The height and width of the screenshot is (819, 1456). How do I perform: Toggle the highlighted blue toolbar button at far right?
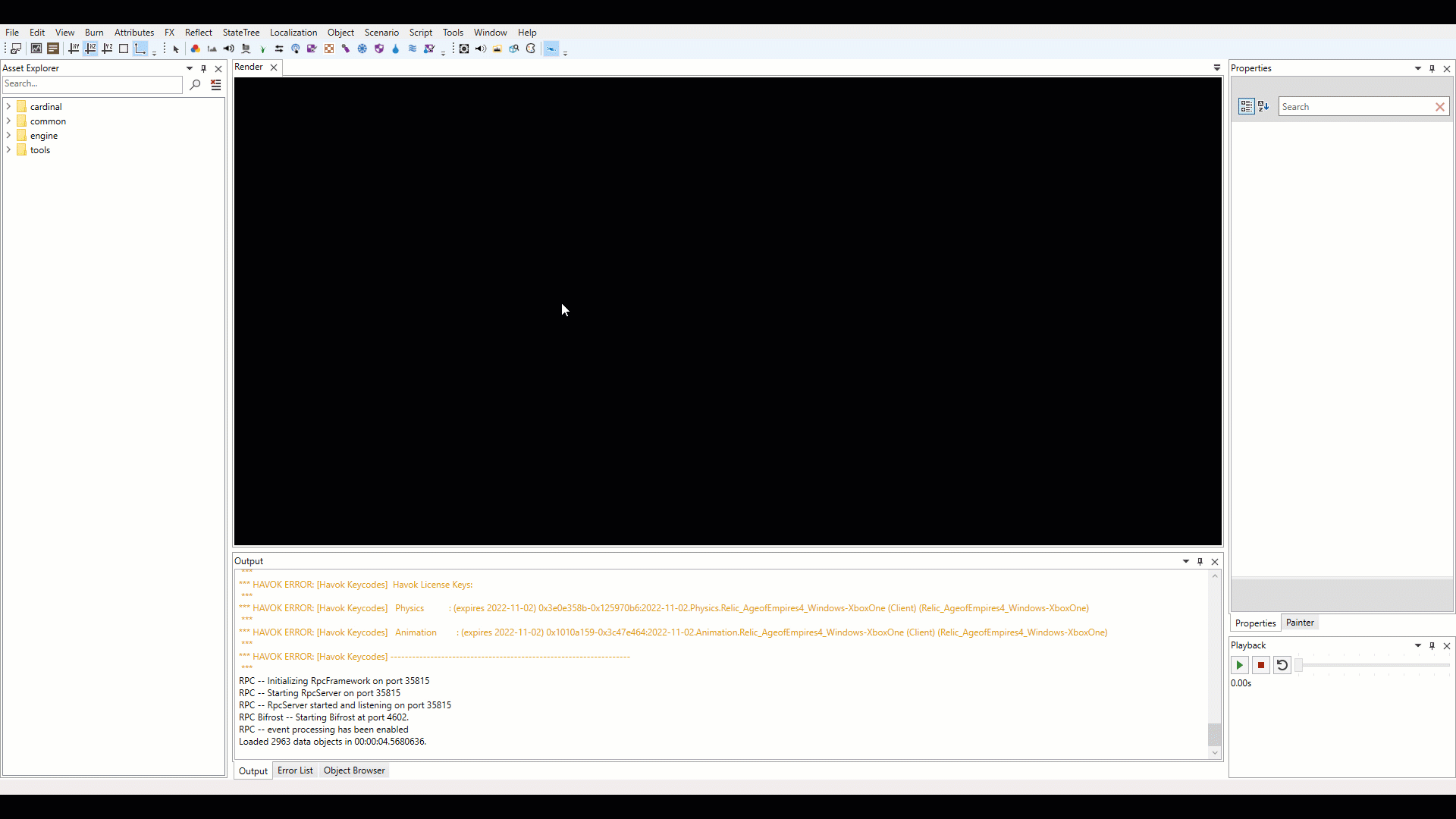click(x=551, y=49)
